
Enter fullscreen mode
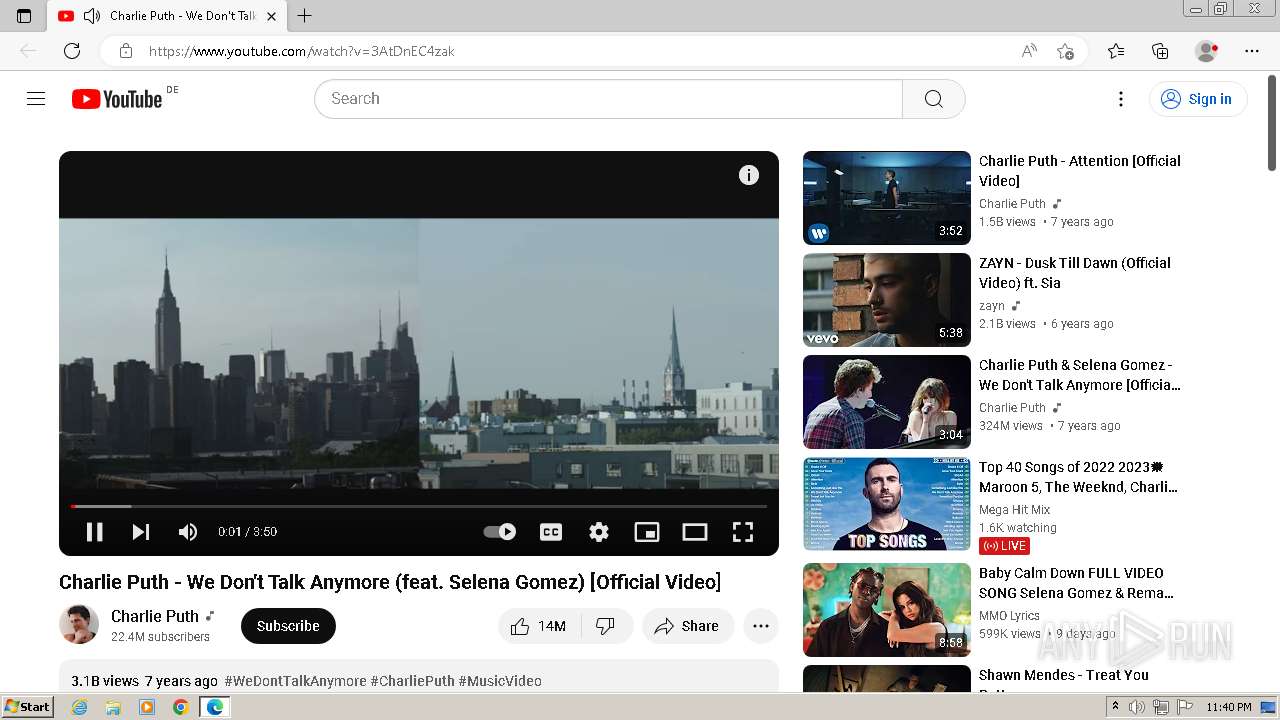coord(743,532)
